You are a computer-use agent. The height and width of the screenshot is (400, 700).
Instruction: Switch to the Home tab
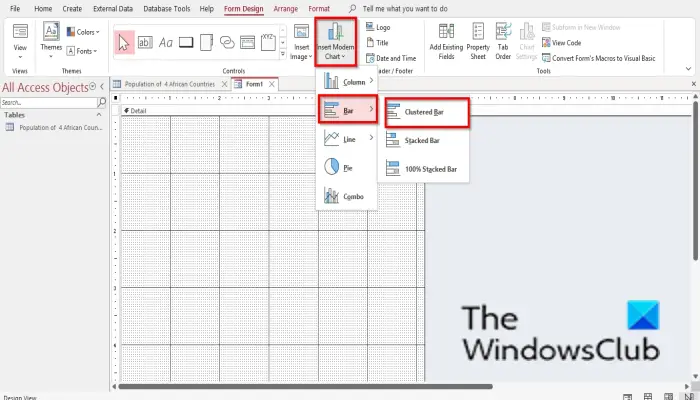(43, 8)
